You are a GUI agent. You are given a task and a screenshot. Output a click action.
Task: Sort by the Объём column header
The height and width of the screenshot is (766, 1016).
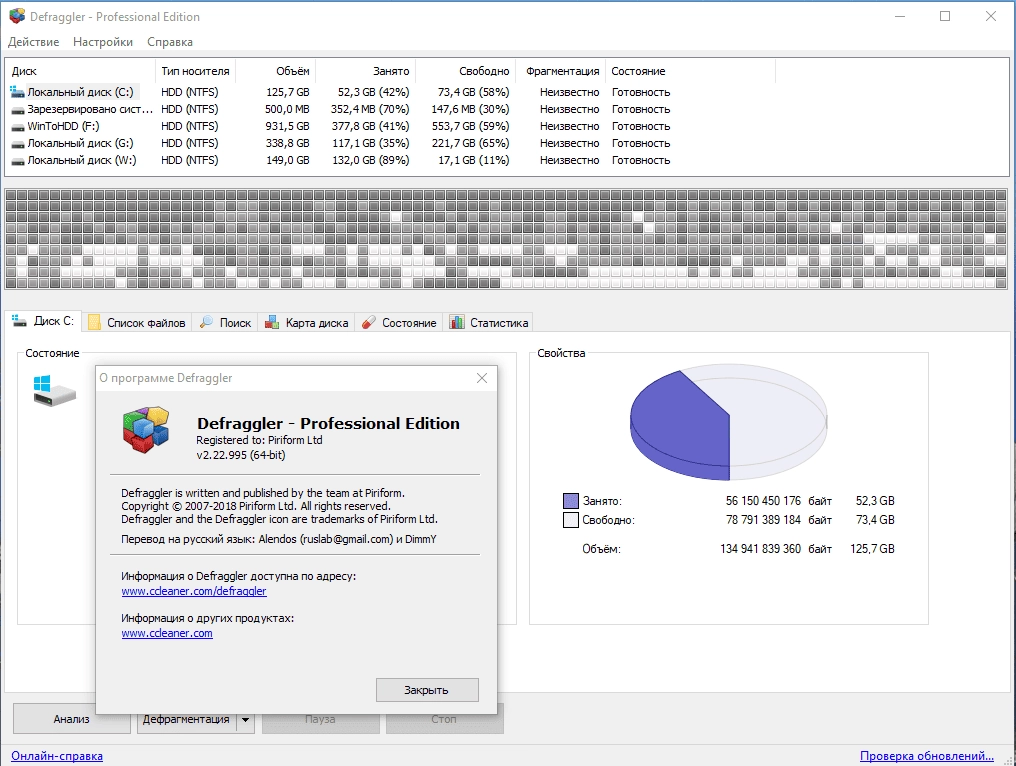tap(275, 71)
